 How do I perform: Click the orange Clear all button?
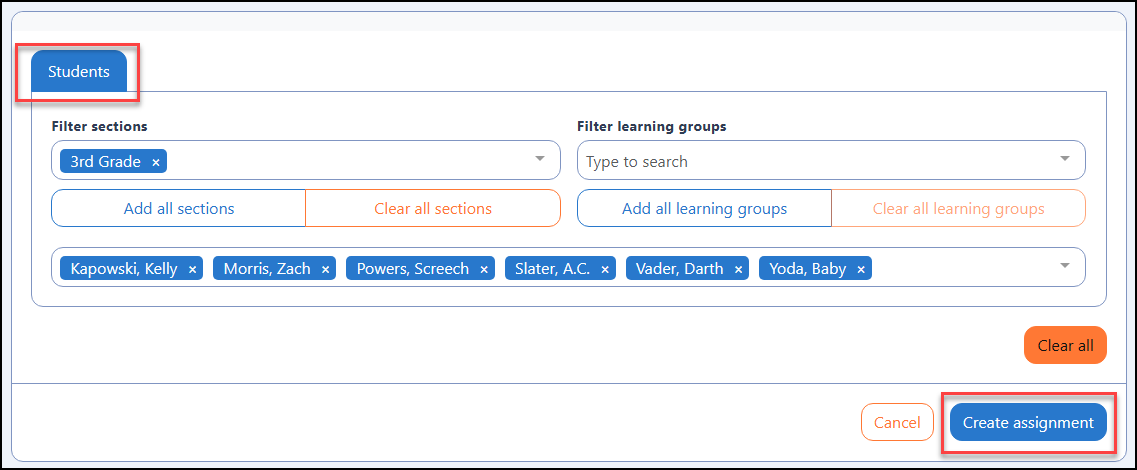pyautogui.click(x=1065, y=346)
